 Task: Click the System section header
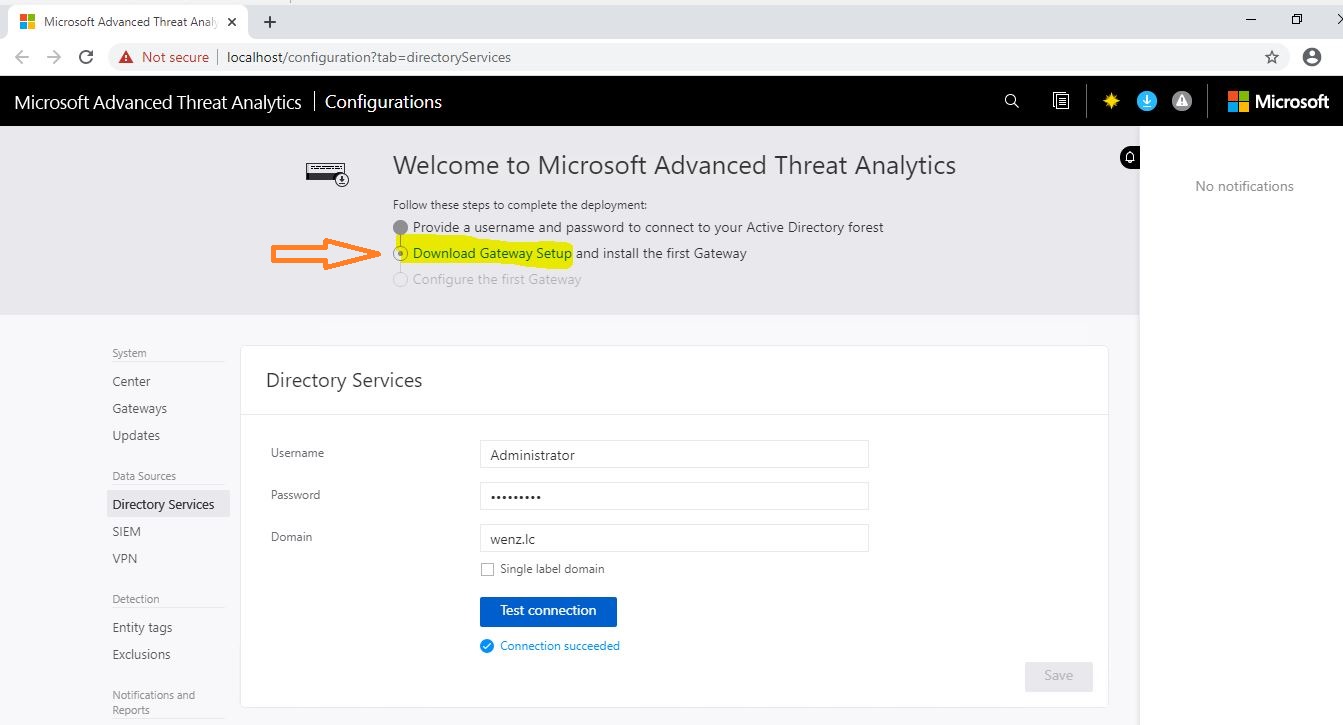[x=129, y=353]
